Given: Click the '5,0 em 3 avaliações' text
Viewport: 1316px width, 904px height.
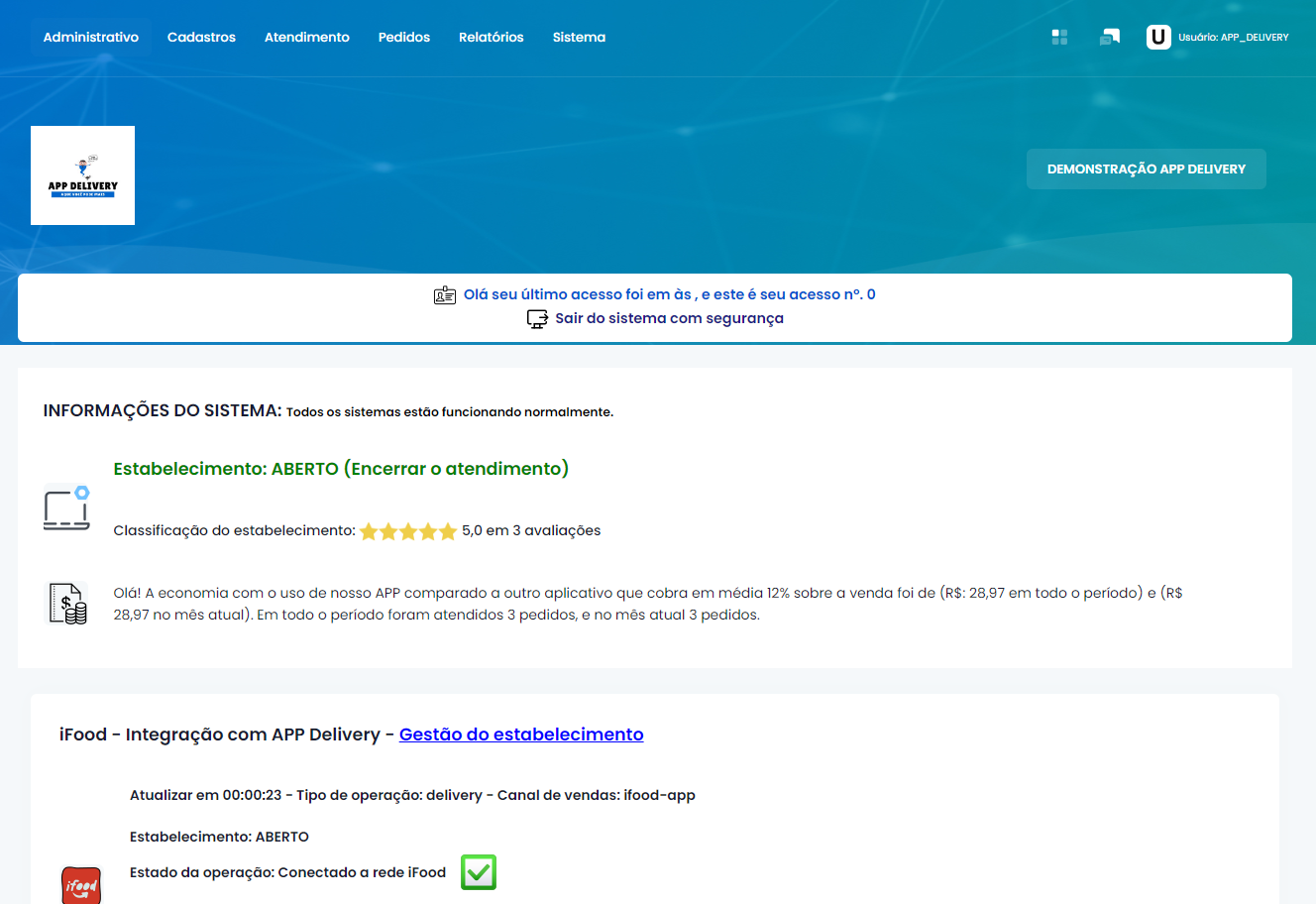Looking at the screenshot, I should point(531,530).
